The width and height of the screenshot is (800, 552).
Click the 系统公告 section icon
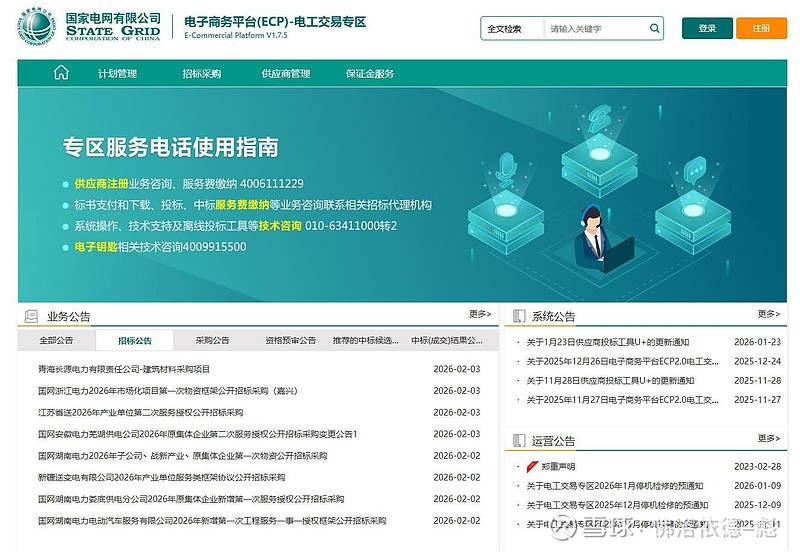tap(519, 316)
